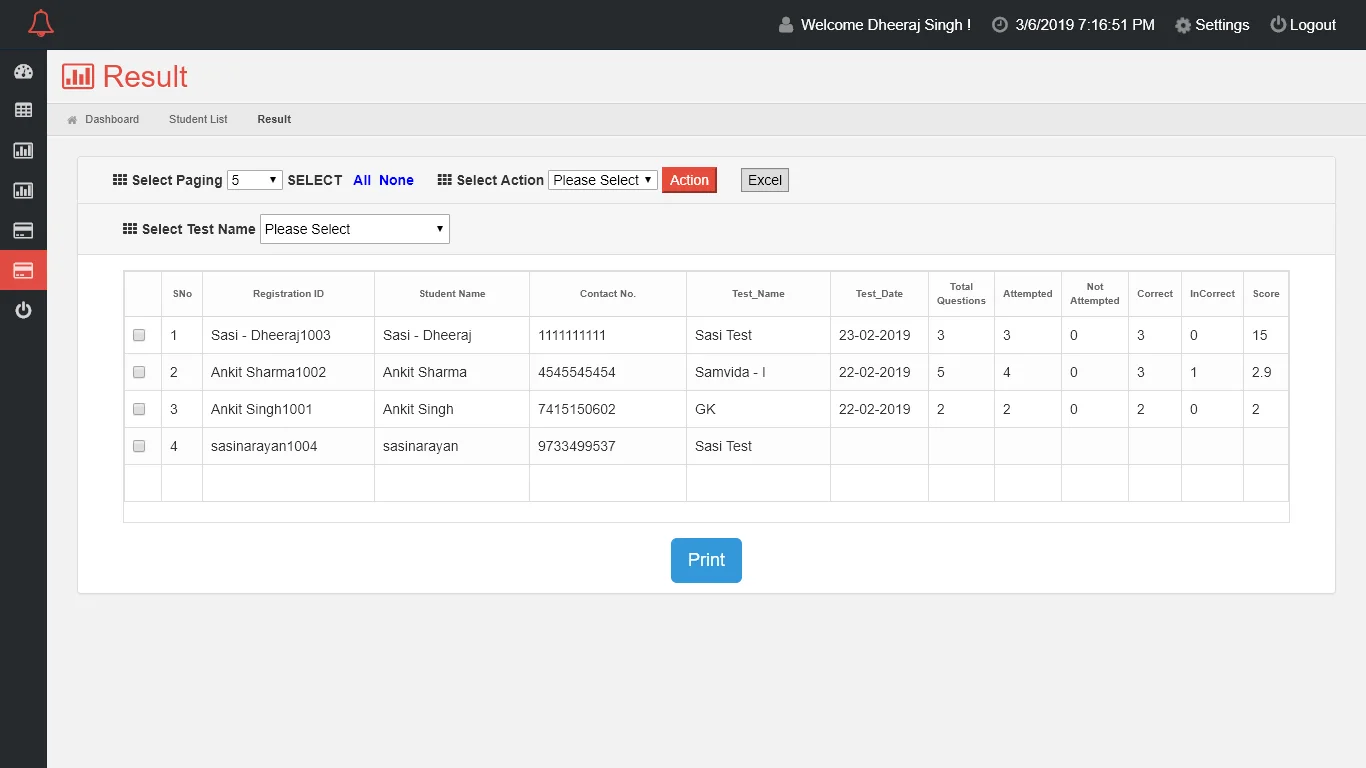Click the user icon beside Welcome Dheeraj Singh
The image size is (1366, 768).
(786, 25)
